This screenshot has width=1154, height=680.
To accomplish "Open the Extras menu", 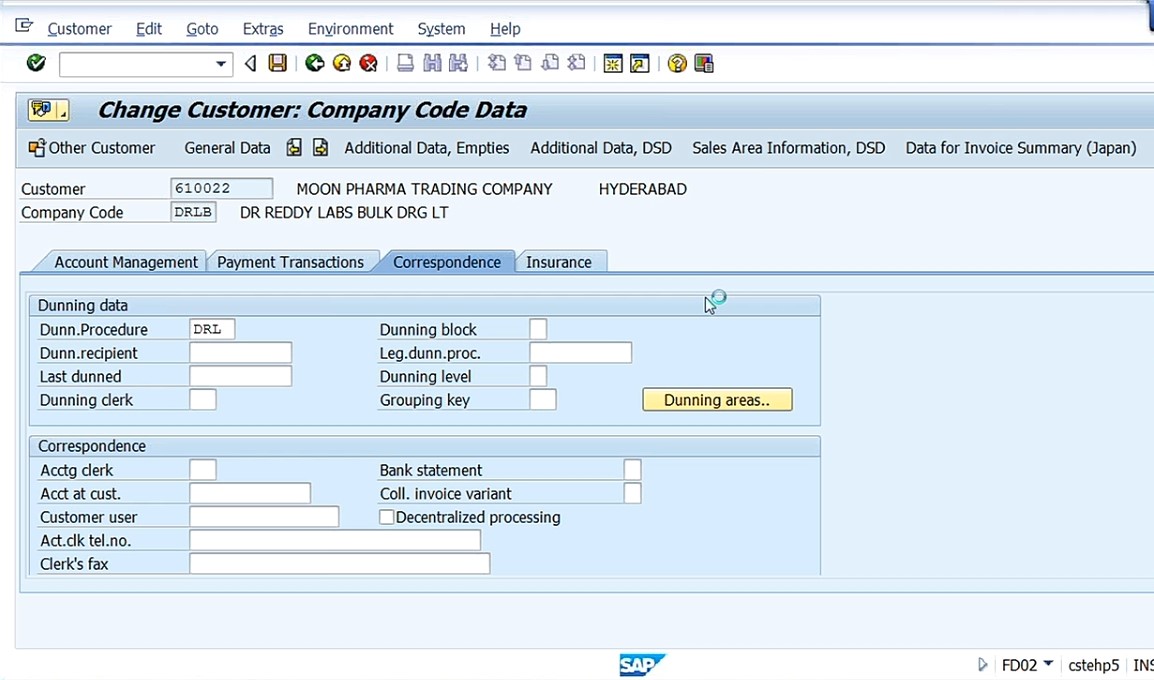I will coord(263,29).
